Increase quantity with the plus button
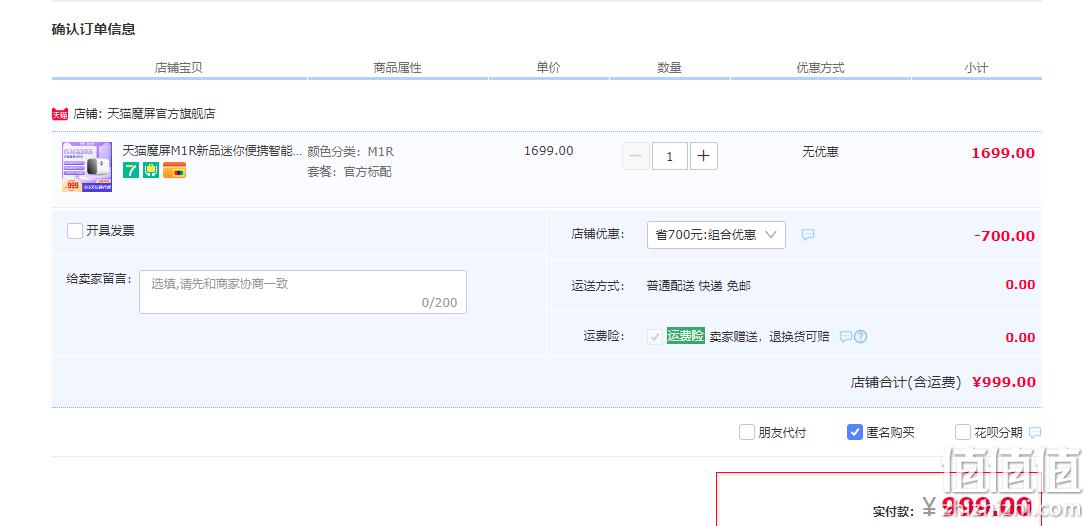Image resolution: width=1091 pixels, height=526 pixels. (703, 156)
